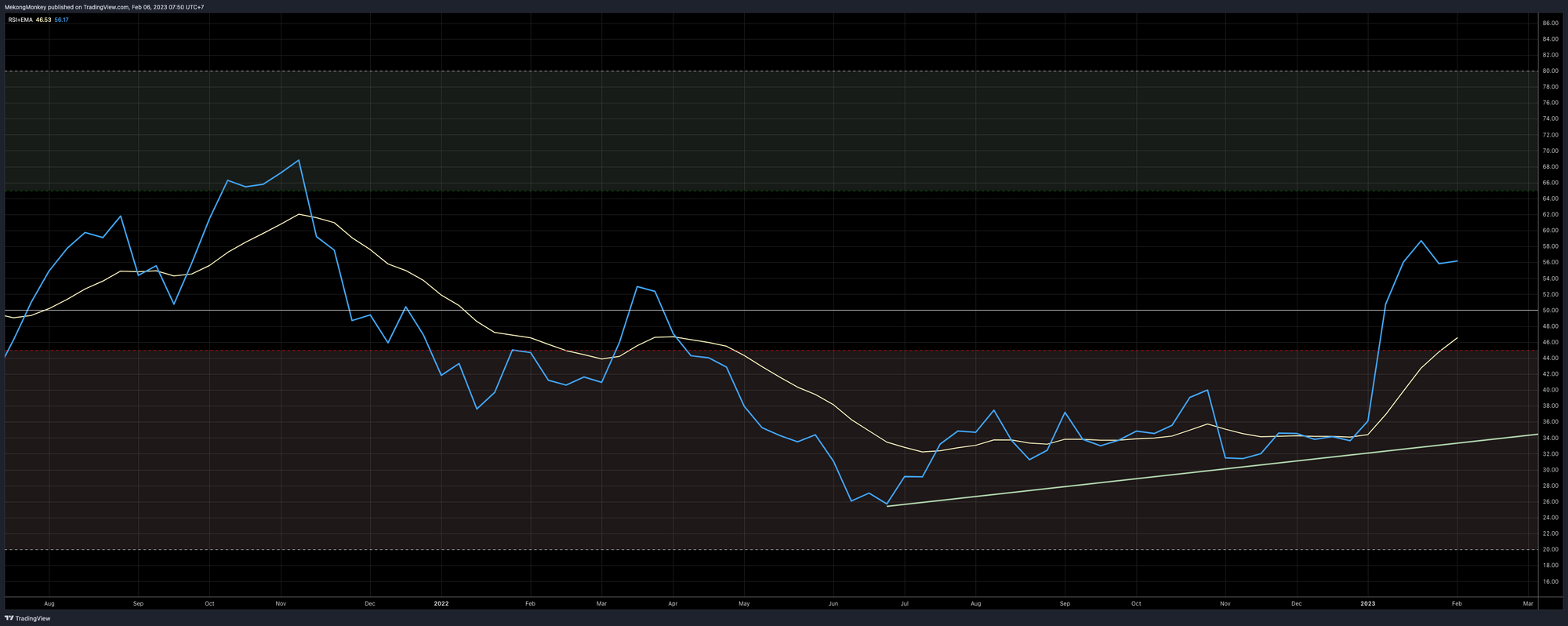Click the TradingView logo in the footer
The width and height of the screenshot is (1568, 626).
point(27,619)
